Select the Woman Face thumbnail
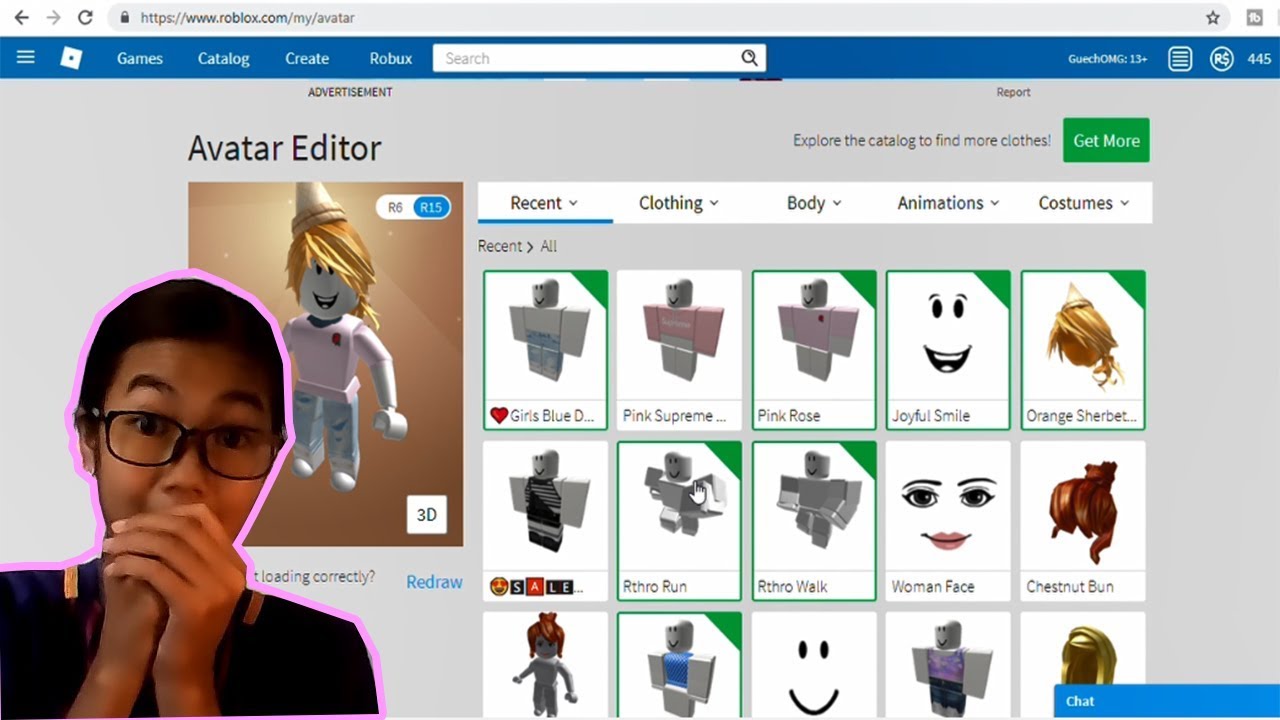Viewport: 1280px width, 720px height. pyautogui.click(x=948, y=508)
